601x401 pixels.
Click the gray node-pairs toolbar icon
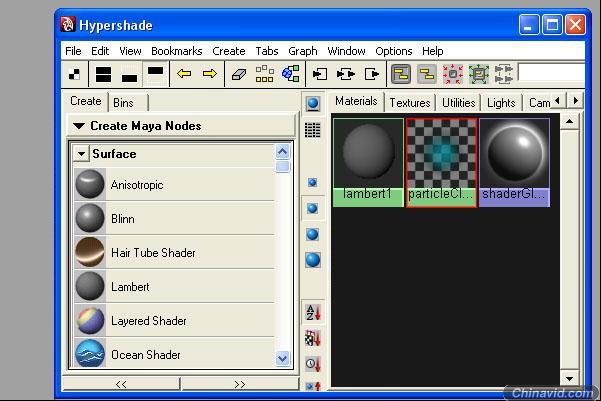pos(504,74)
